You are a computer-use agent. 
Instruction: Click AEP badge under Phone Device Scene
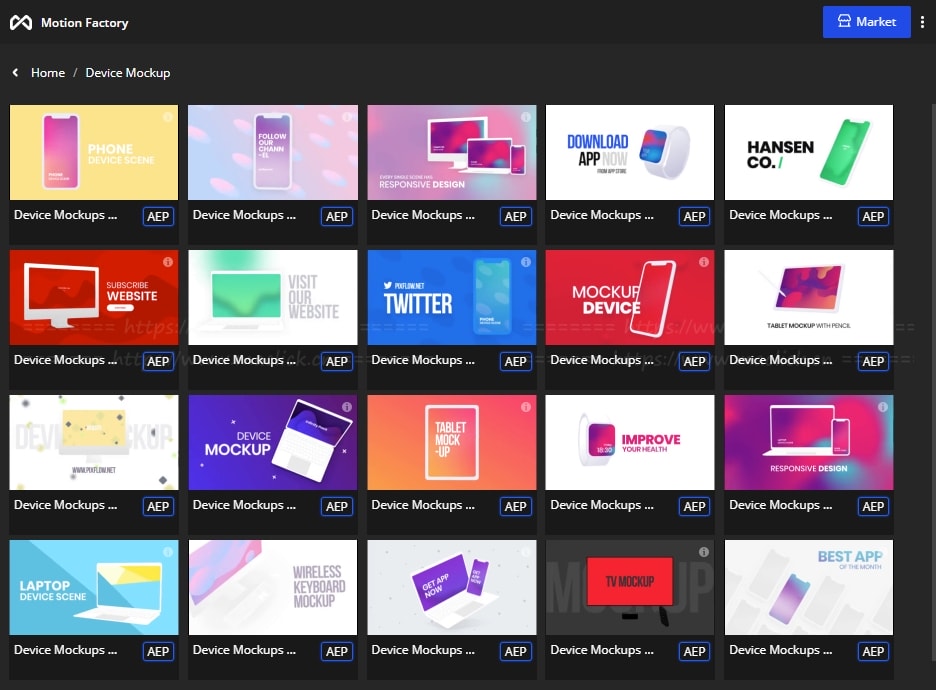[158, 216]
